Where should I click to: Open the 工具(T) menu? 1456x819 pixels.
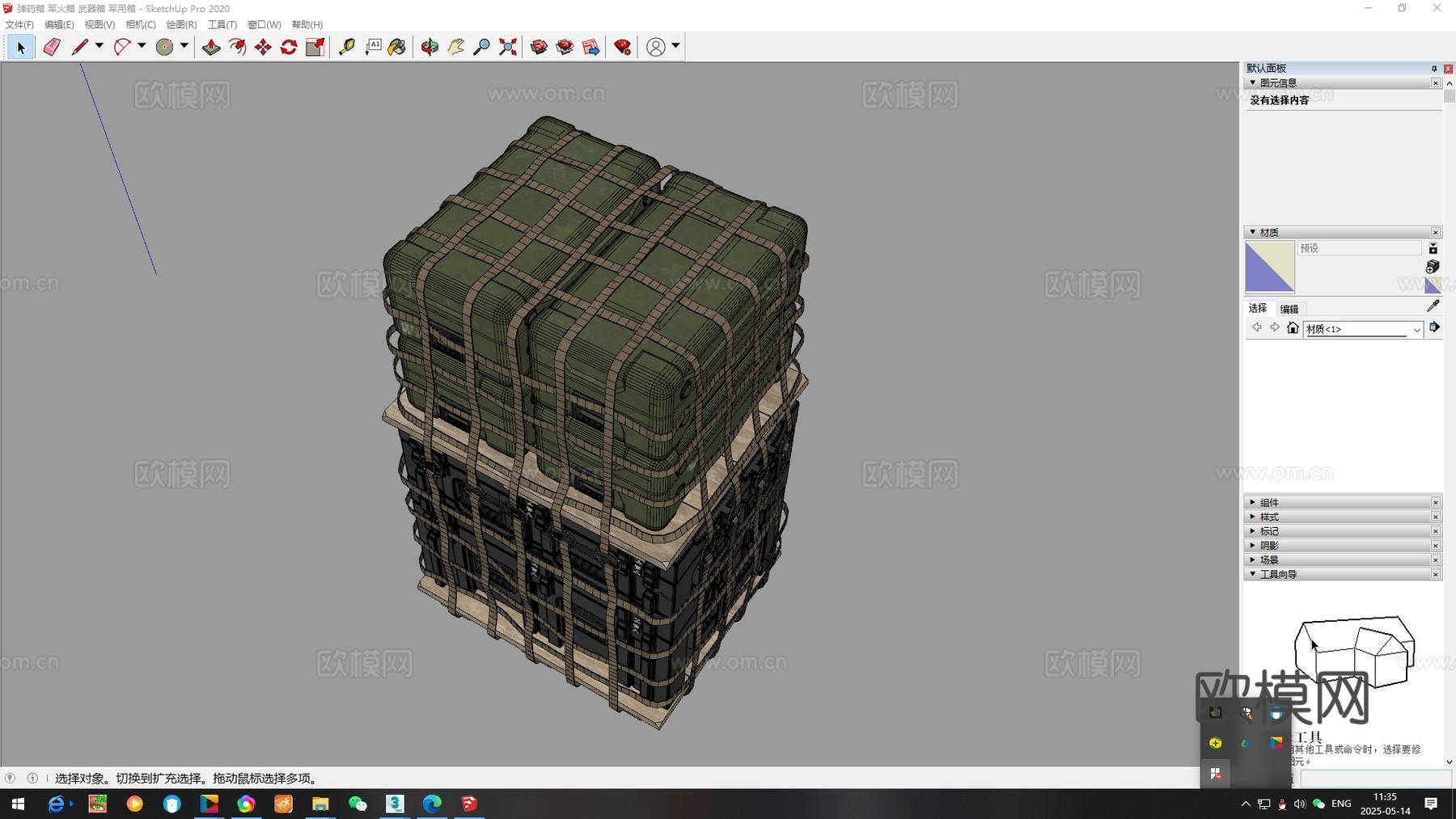point(222,25)
